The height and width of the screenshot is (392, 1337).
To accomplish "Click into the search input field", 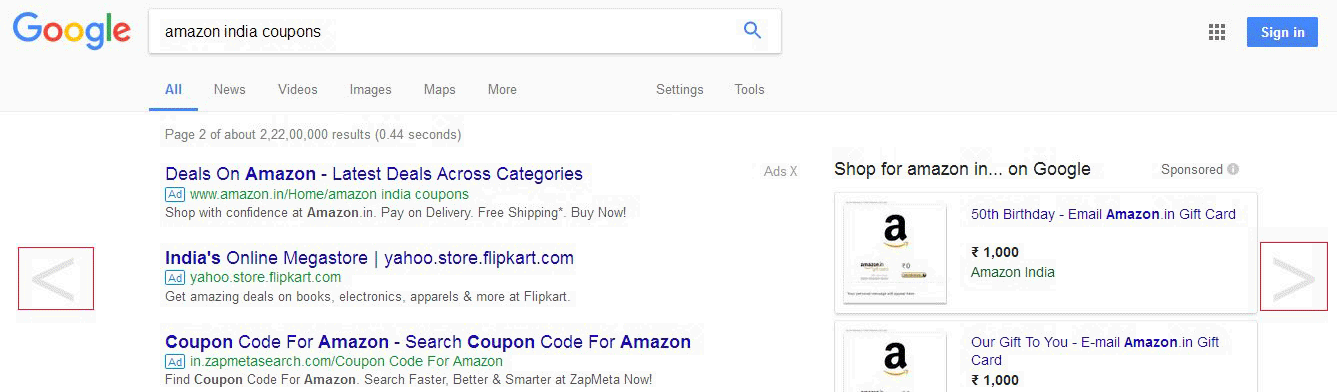I will [445, 31].
